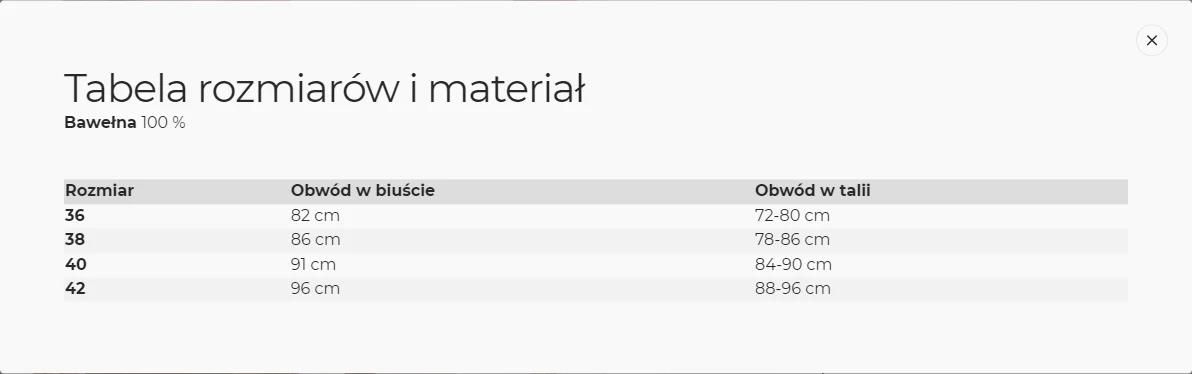
Task: Select the size 36 row label
Action: [74, 215]
